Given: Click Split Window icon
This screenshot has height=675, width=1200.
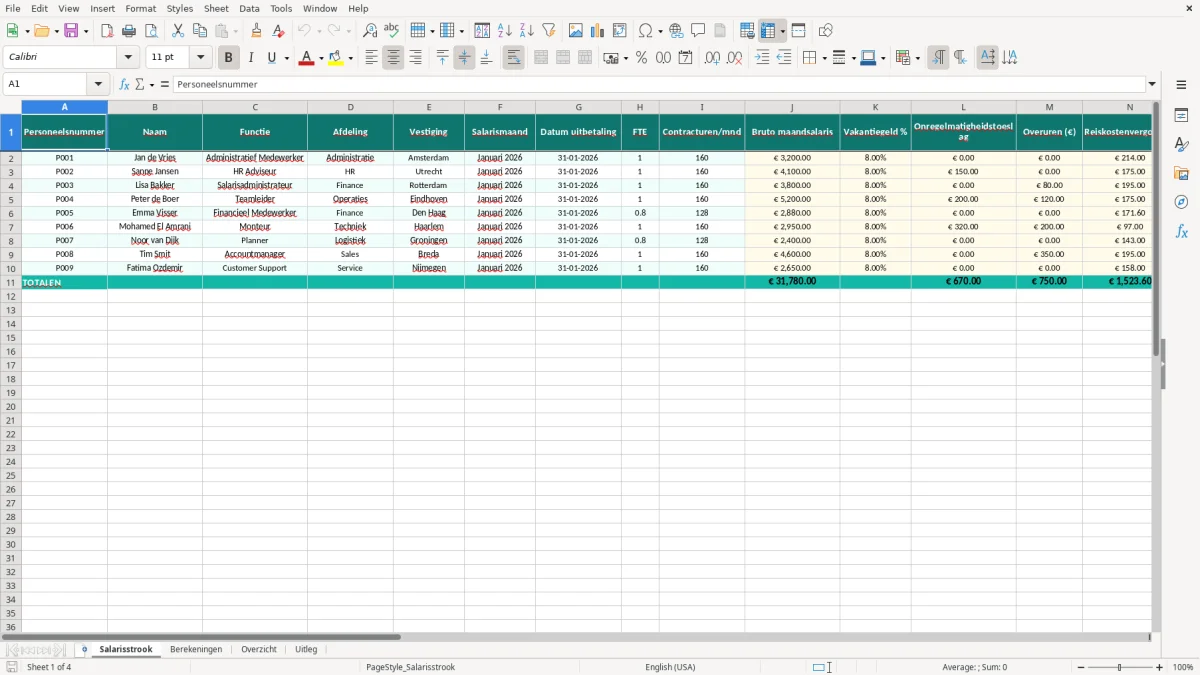Looking at the screenshot, I should (x=799, y=31).
